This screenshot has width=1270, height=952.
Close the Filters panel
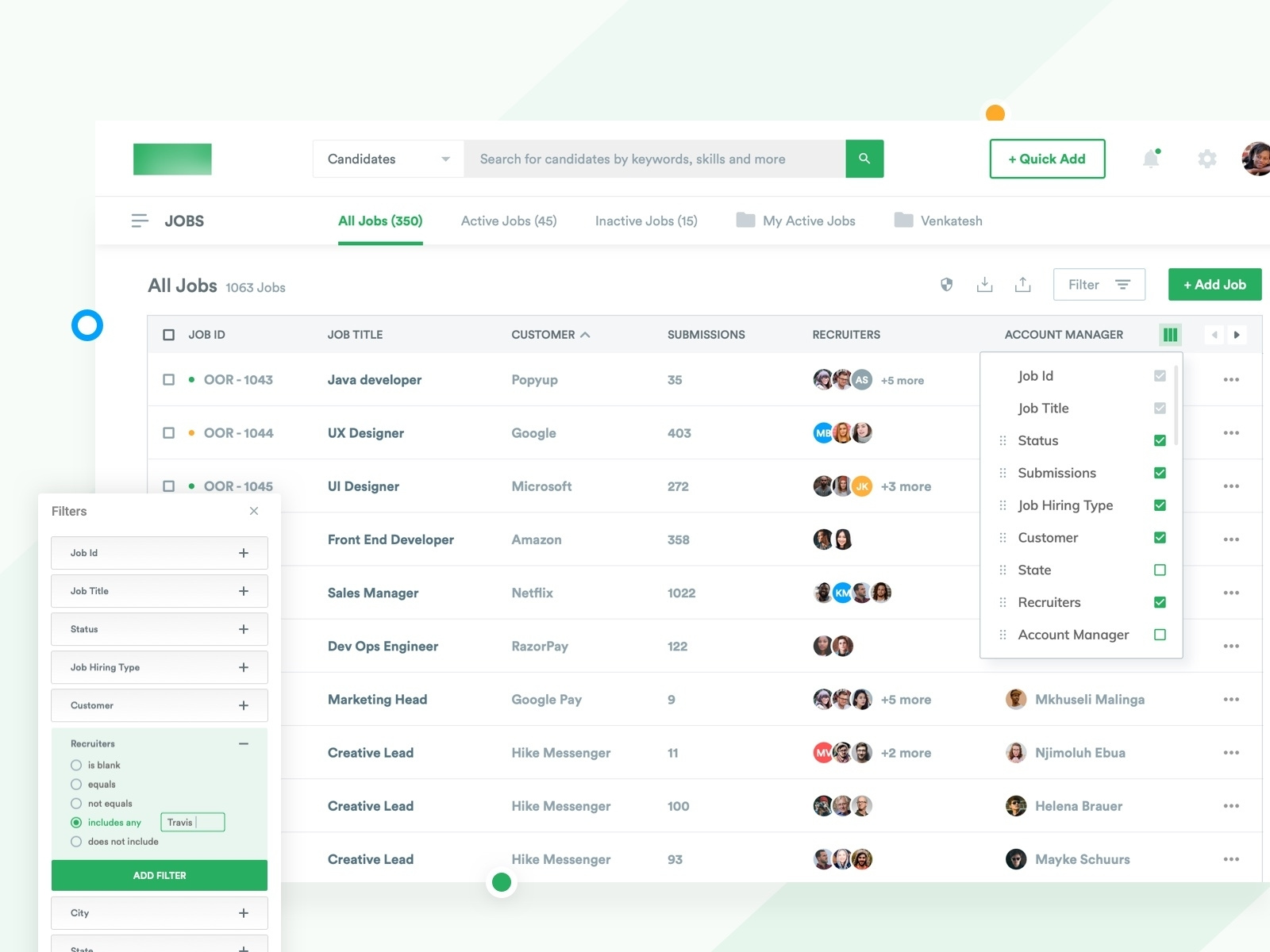pyautogui.click(x=254, y=511)
